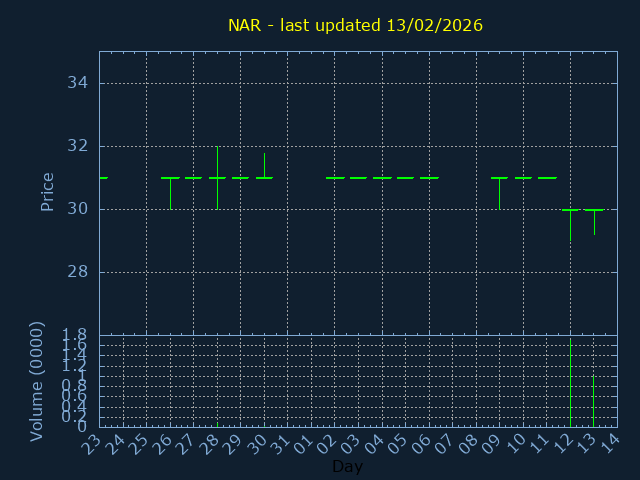Viewport: 640px width, 480px height.
Task: Select the 32 price tick label
Action: tap(78, 146)
